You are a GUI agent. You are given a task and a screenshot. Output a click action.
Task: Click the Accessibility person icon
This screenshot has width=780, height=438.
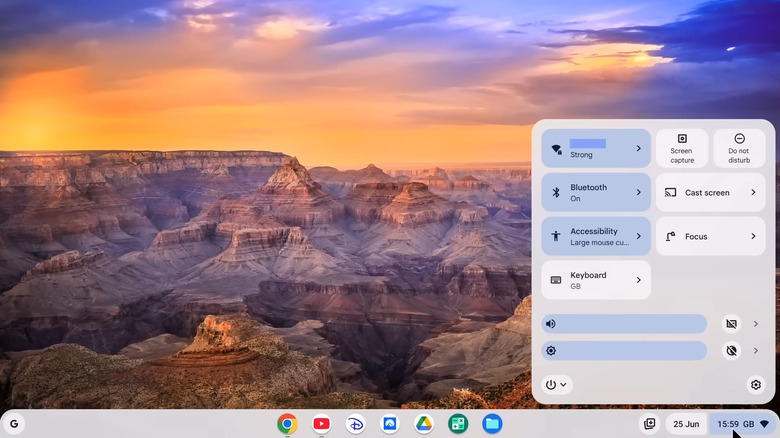click(x=556, y=236)
